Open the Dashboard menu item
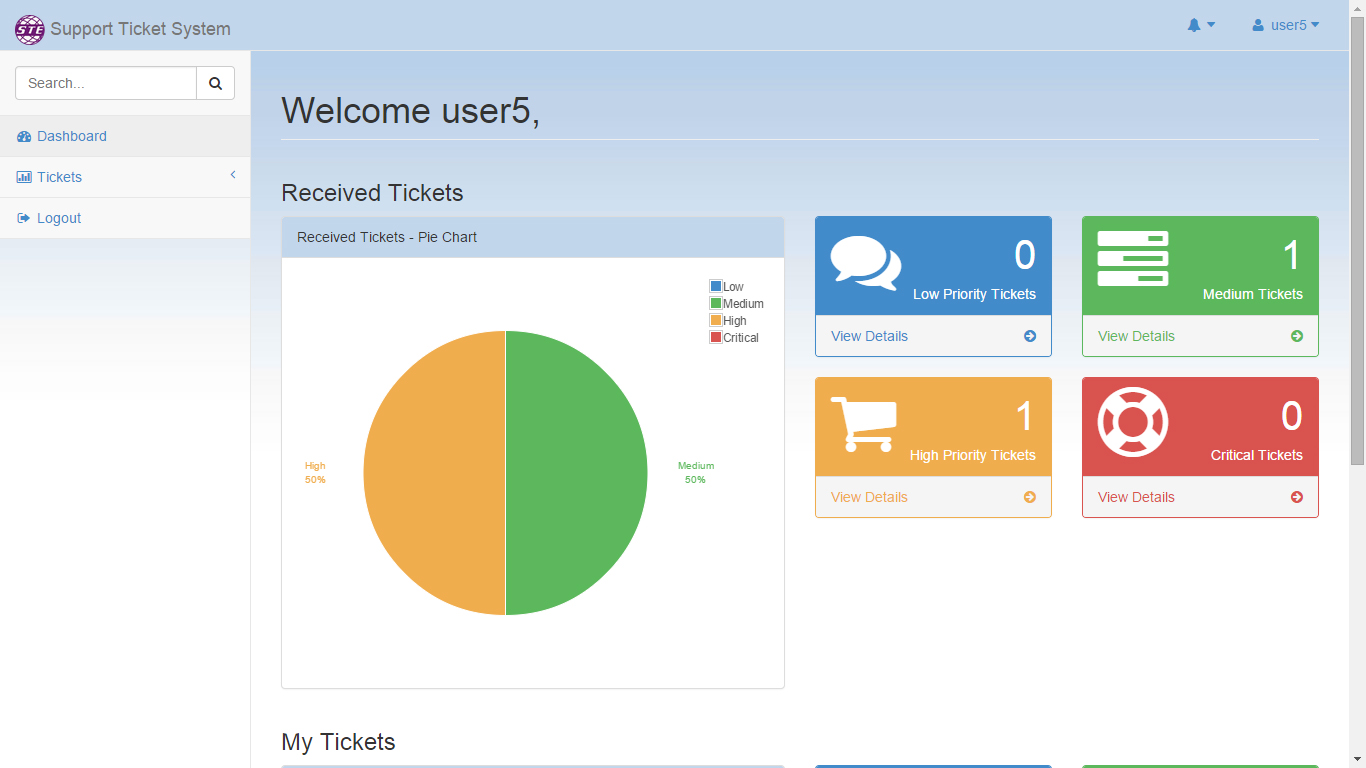This screenshot has width=1366, height=768. pyautogui.click(x=125, y=136)
